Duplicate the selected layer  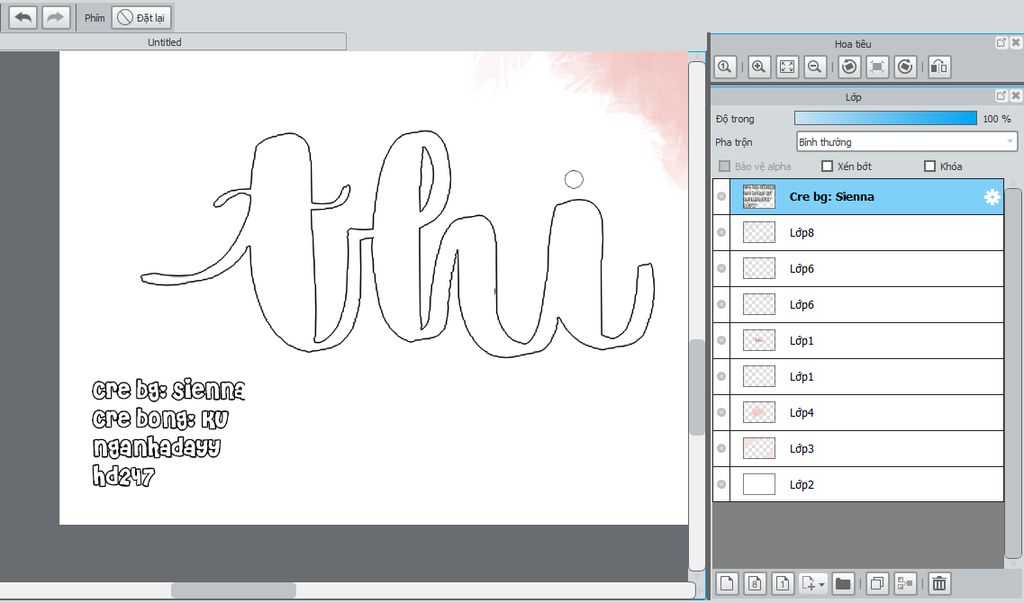click(877, 583)
